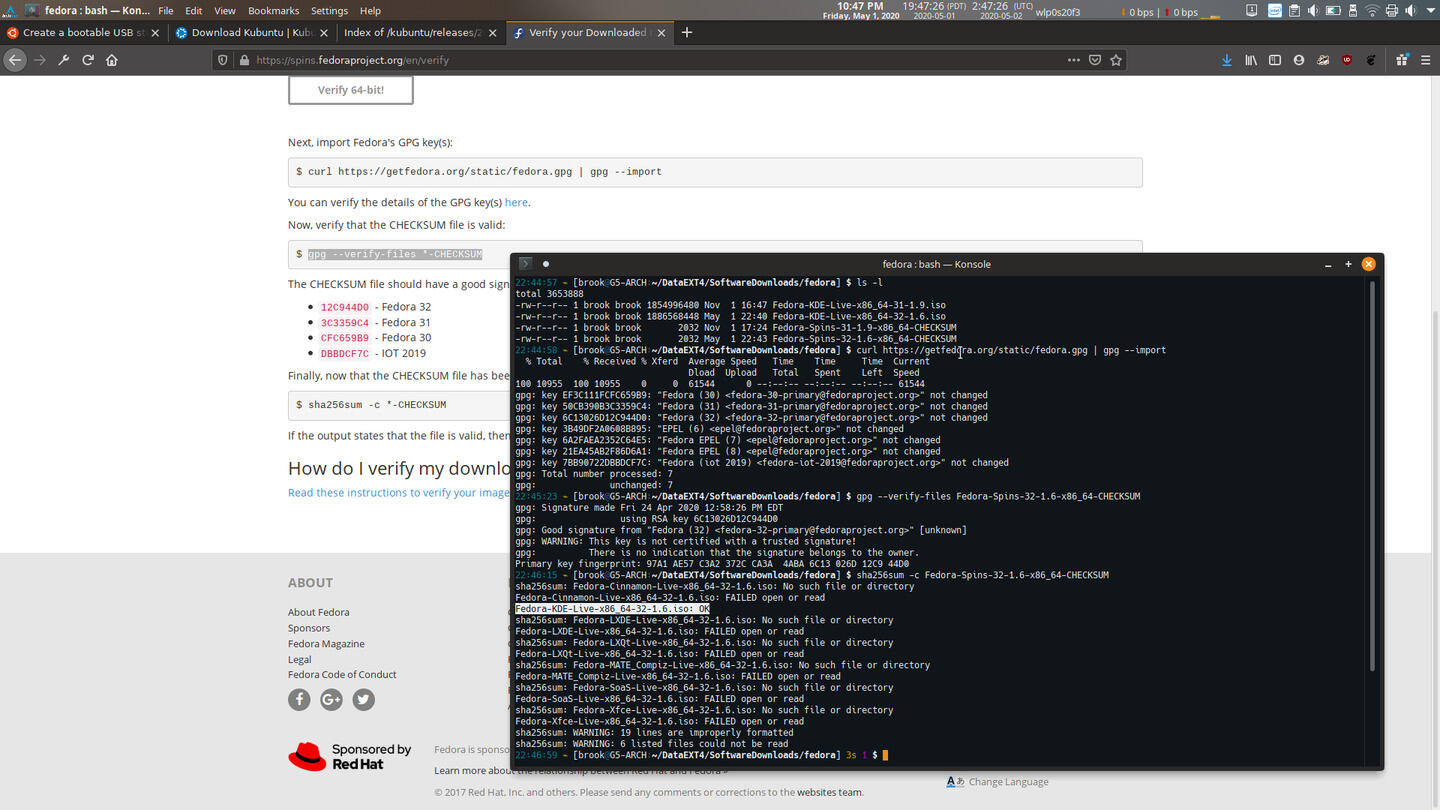Open the Google Plus icon in the footer
Viewport: 1440px width, 810px height.
click(331, 700)
